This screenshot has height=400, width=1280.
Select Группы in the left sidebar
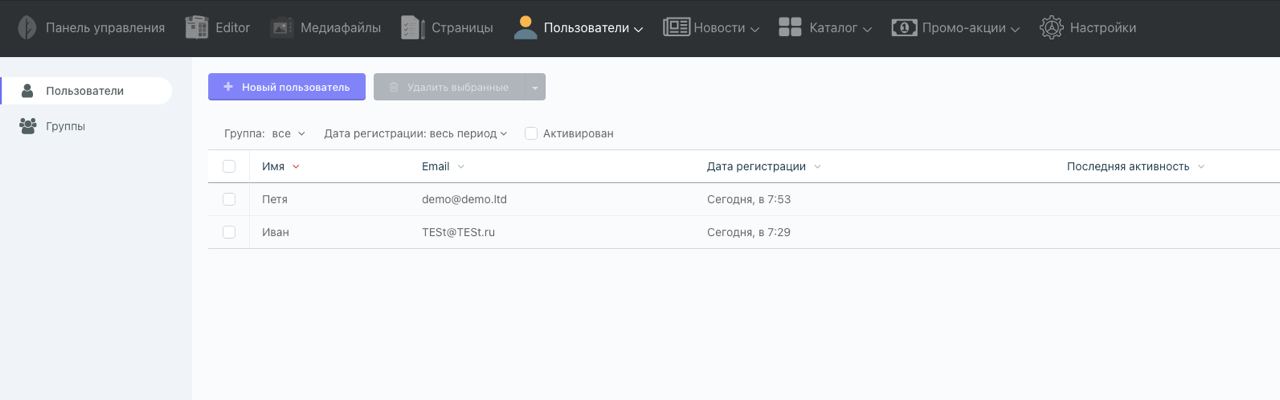coord(66,126)
